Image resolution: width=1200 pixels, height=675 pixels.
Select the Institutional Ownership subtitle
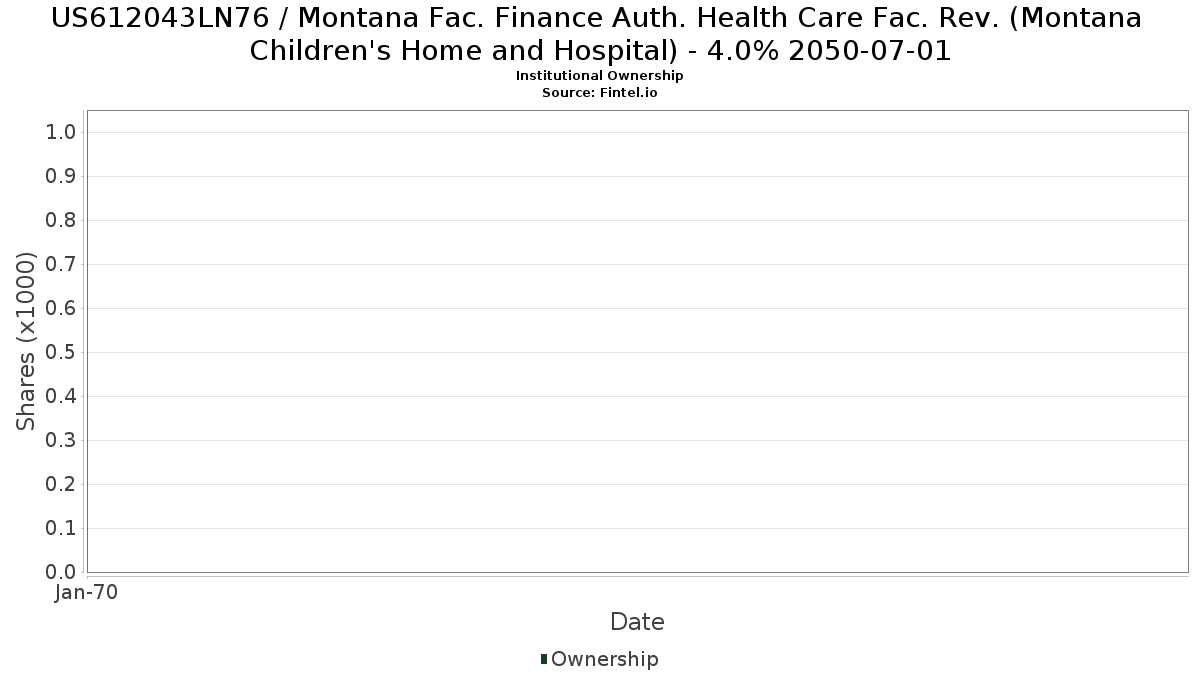(x=600, y=76)
